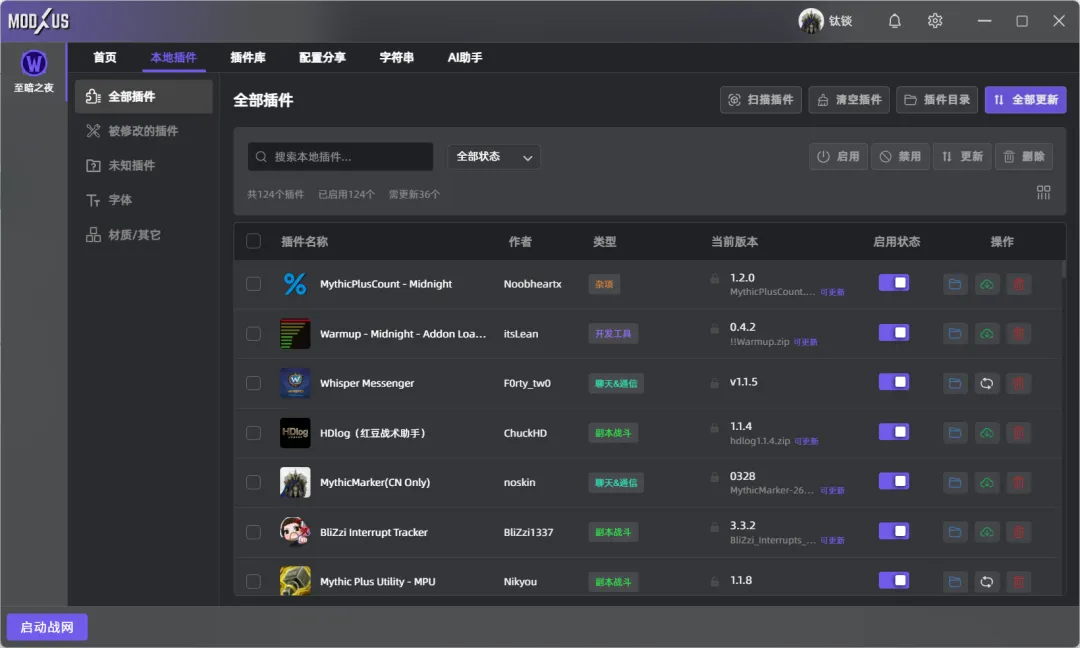Open folder for Mythic Plus Utility - MPU
The width and height of the screenshot is (1080, 648).
pos(955,581)
